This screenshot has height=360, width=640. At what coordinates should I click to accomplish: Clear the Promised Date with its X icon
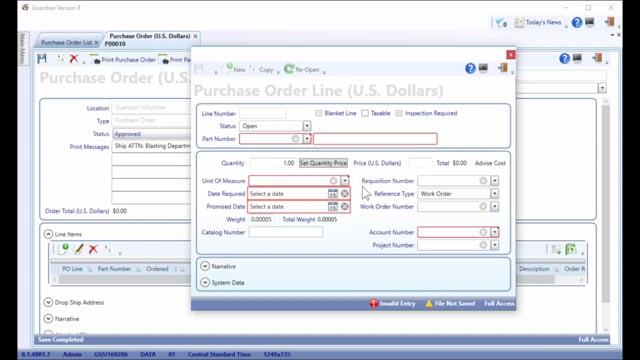pos(345,207)
